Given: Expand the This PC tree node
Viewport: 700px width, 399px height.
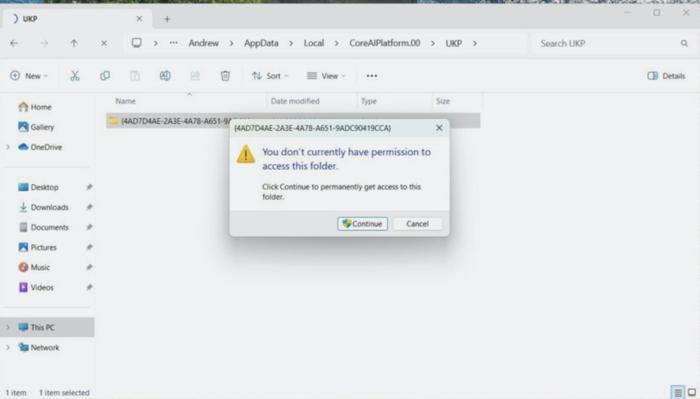Looking at the screenshot, I should (x=8, y=328).
